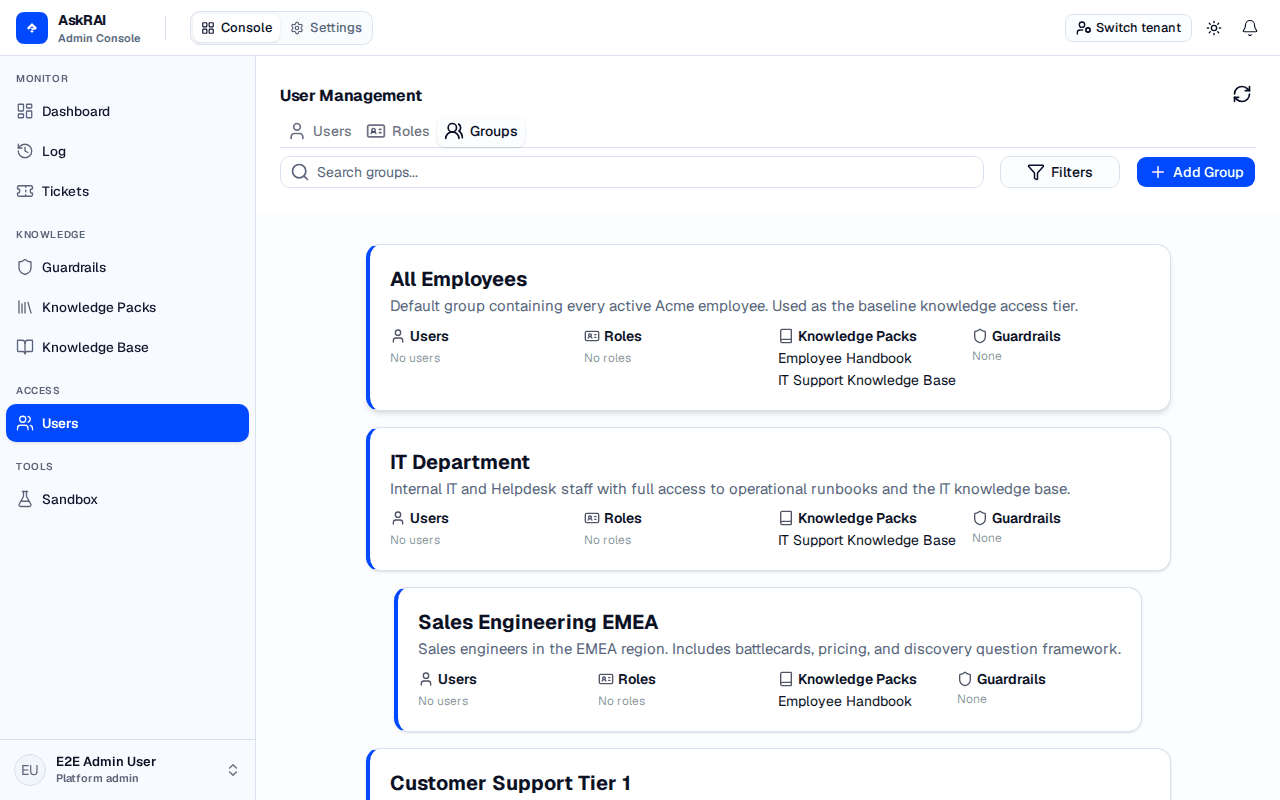Open the All Employees group card
The image size is (1280, 800).
point(768,327)
